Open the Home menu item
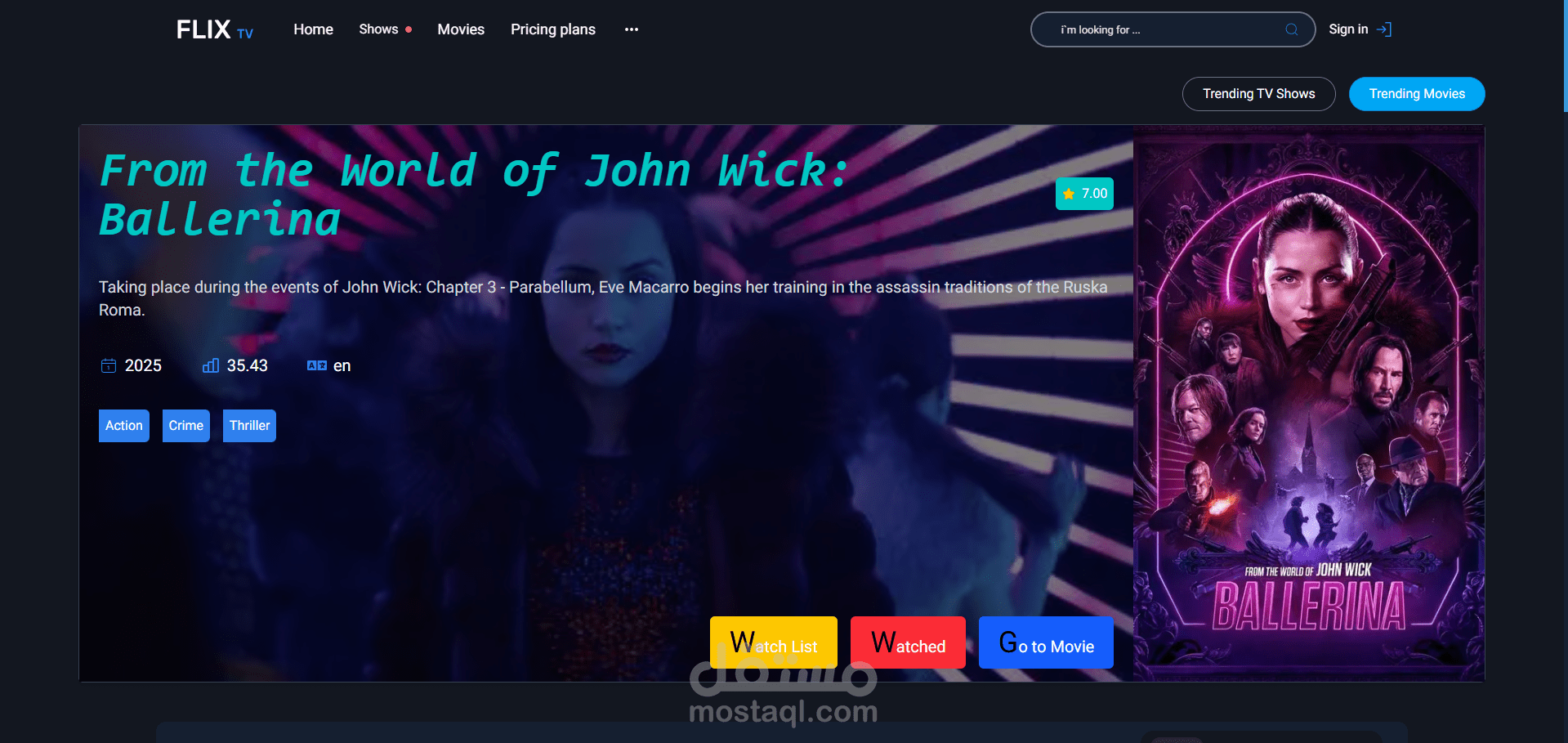1568x743 pixels. 313,29
